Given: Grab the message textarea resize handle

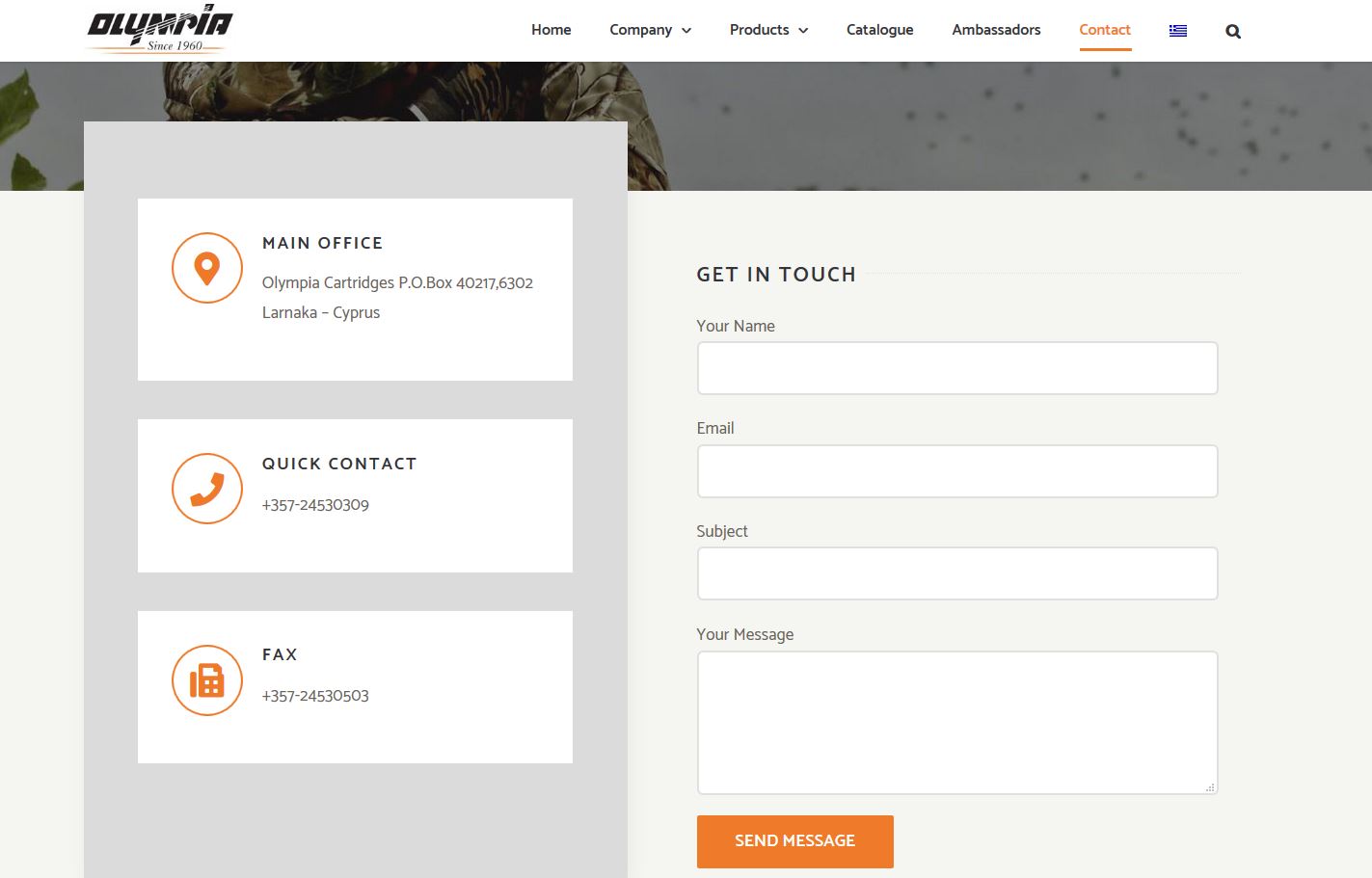Looking at the screenshot, I should coord(1210,787).
